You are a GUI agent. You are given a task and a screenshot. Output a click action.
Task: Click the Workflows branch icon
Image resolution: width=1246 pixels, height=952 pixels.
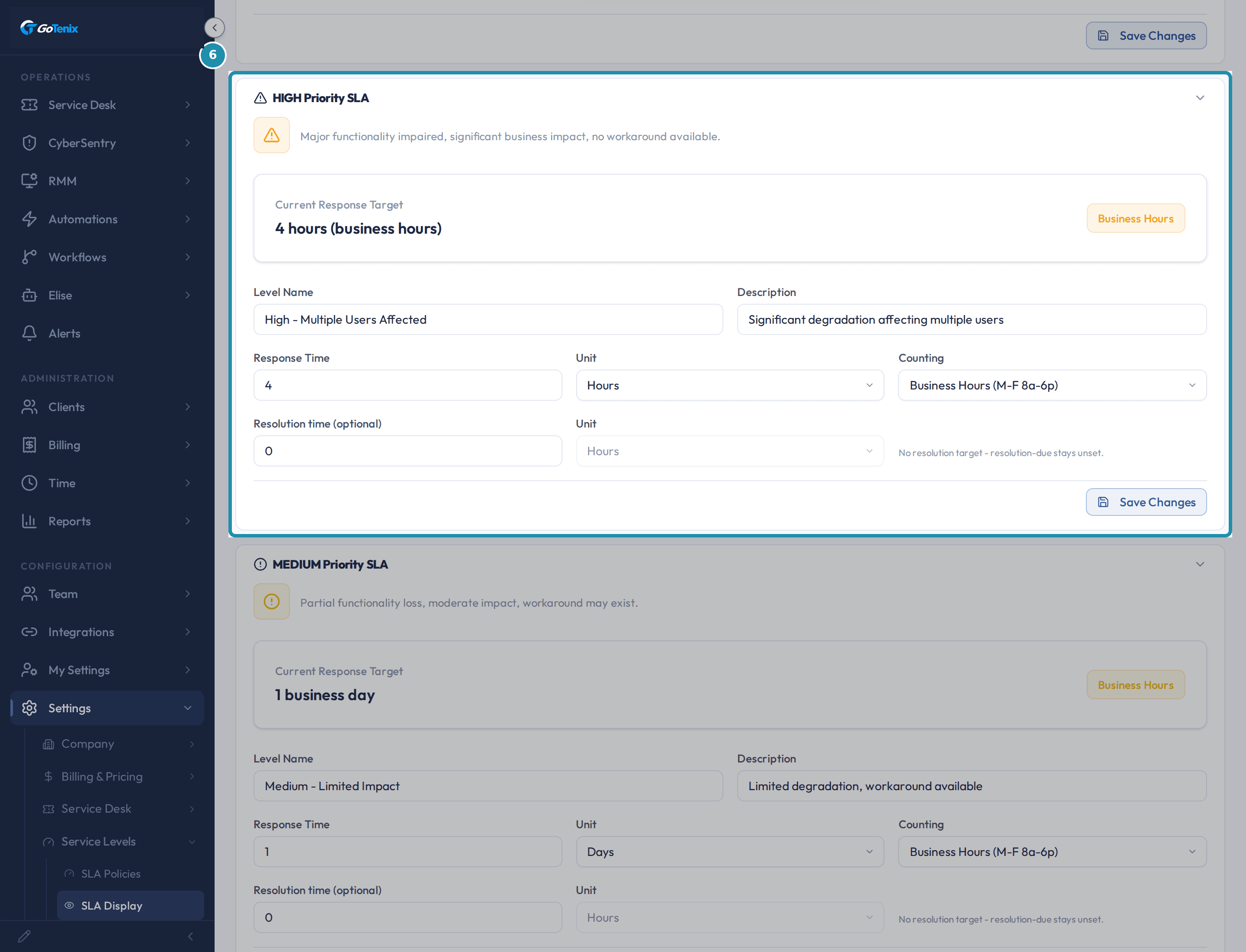point(29,257)
